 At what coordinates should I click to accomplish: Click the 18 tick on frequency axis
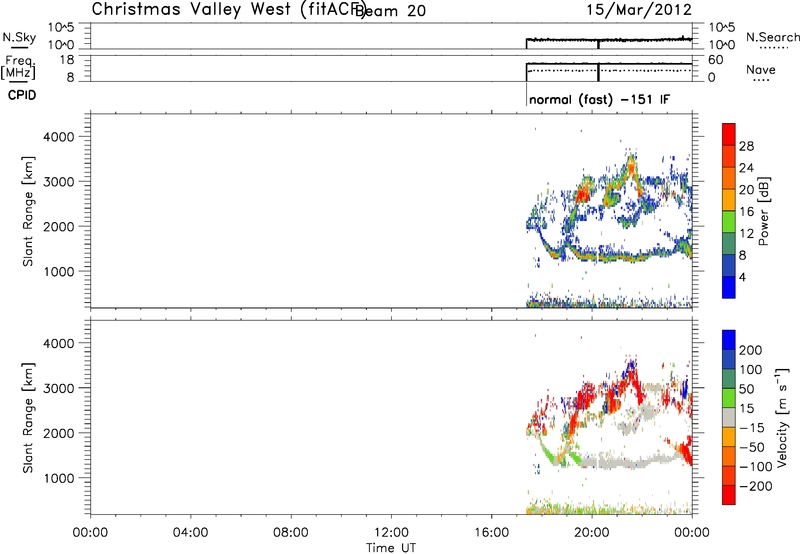pos(67,60)
